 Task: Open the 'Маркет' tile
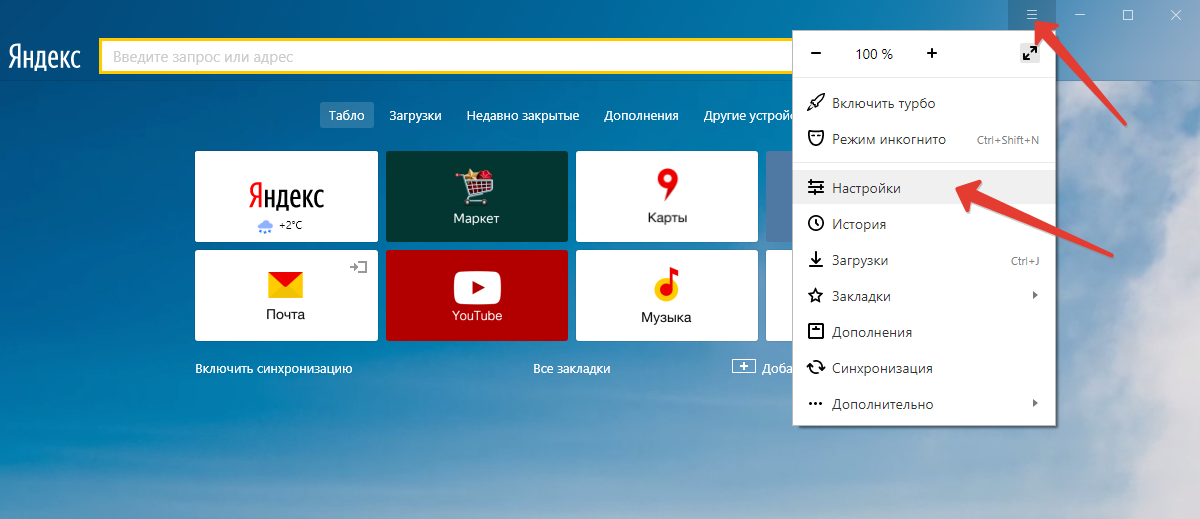(477, 196)
